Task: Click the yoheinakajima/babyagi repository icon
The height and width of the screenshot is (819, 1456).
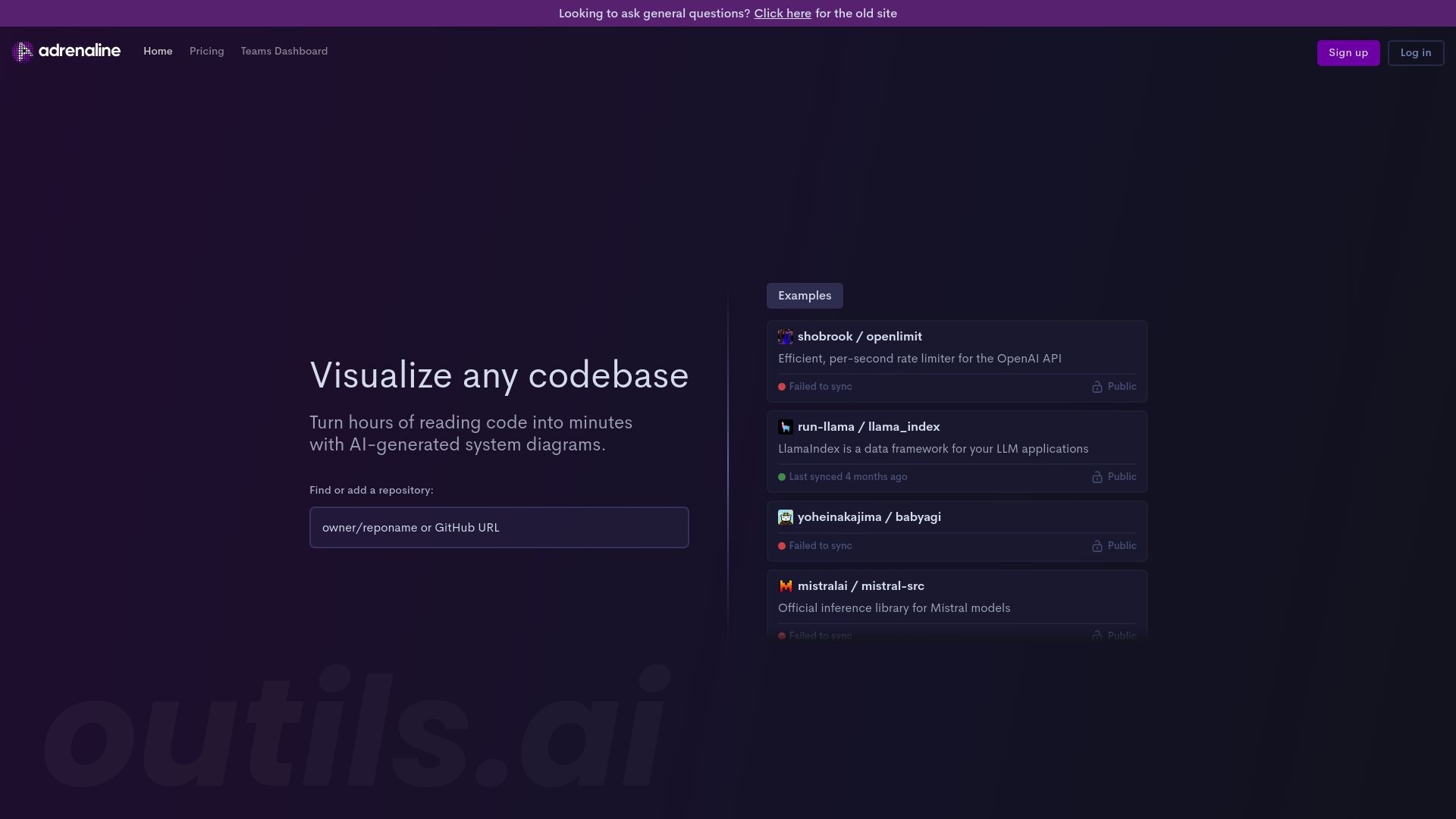Action: (x=785, y=517)
